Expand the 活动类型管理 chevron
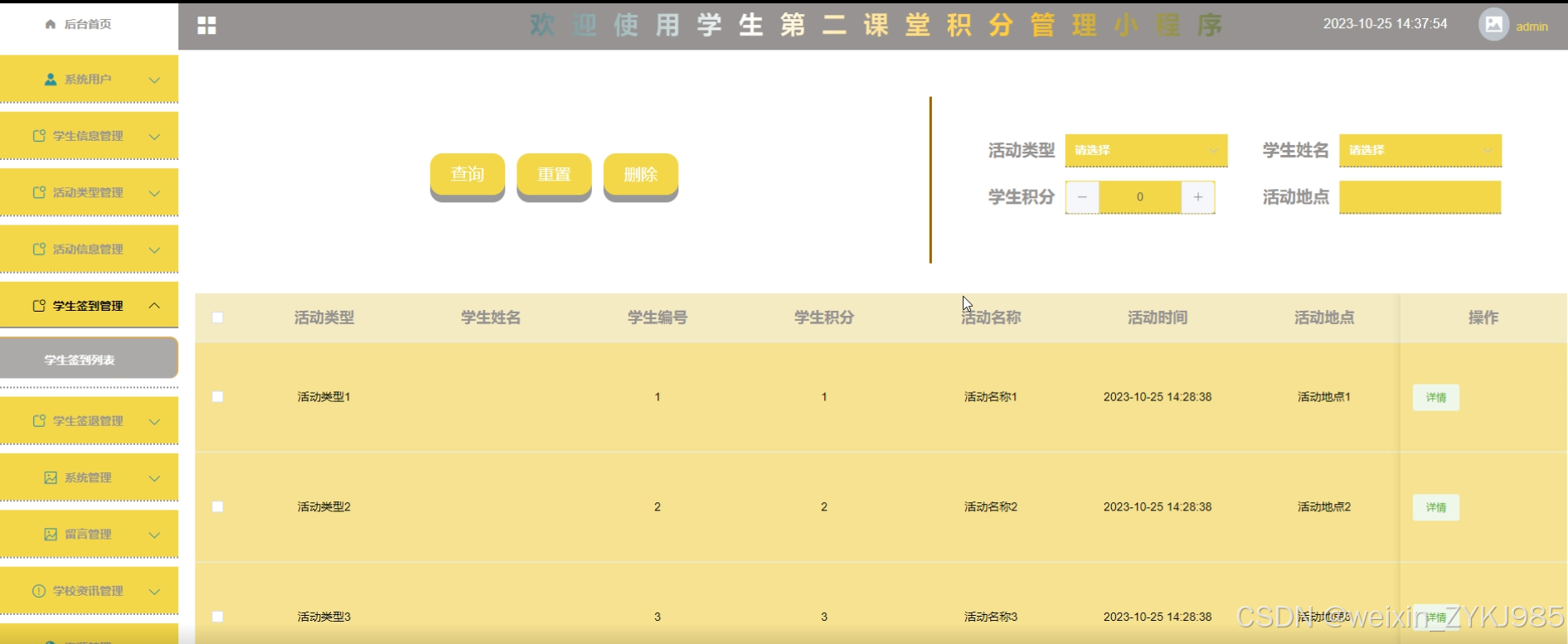The width and height of the screenshot is (1568, 644). (154, 192)
